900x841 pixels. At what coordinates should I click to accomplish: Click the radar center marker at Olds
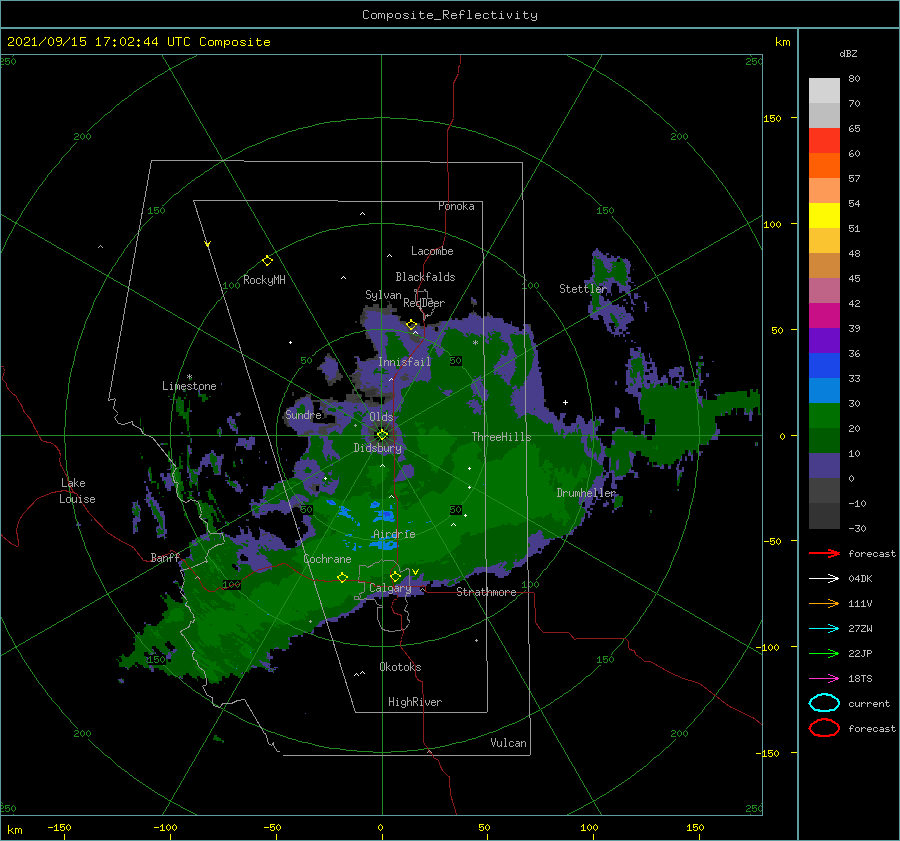click(382, 435)
